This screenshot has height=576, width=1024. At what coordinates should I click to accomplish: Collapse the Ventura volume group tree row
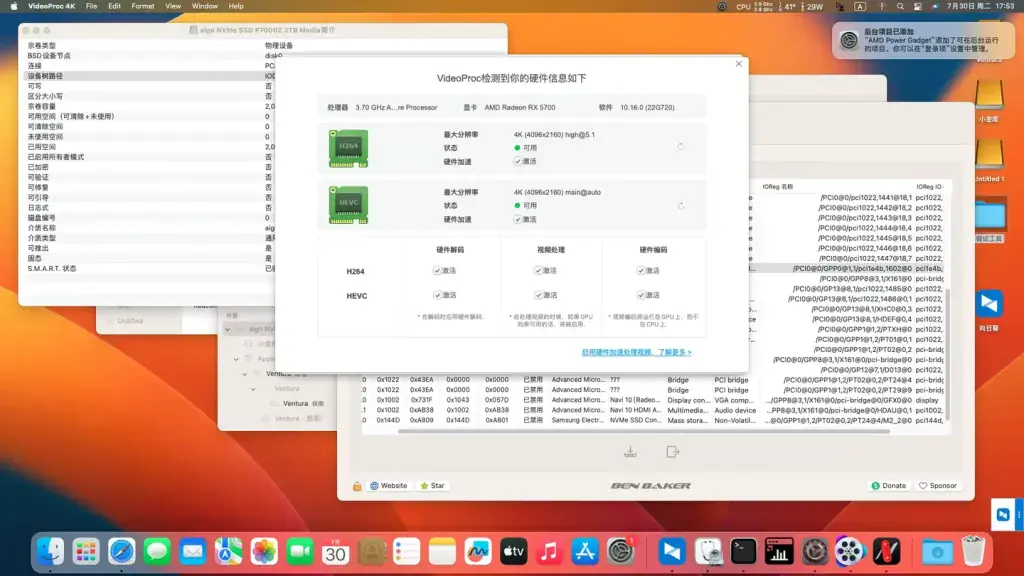click(245, 374)
